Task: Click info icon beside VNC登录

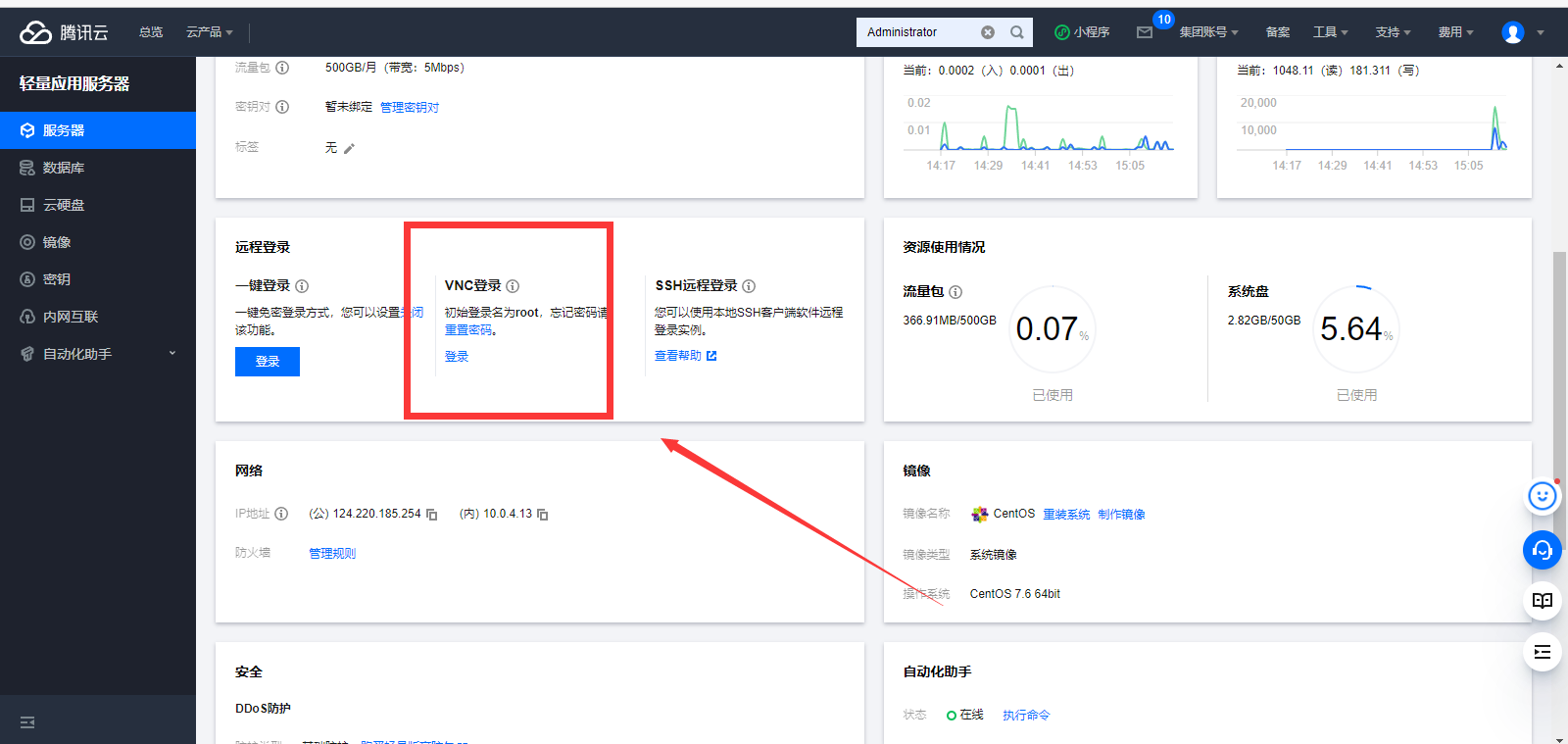Action: (x=513, y=286)
